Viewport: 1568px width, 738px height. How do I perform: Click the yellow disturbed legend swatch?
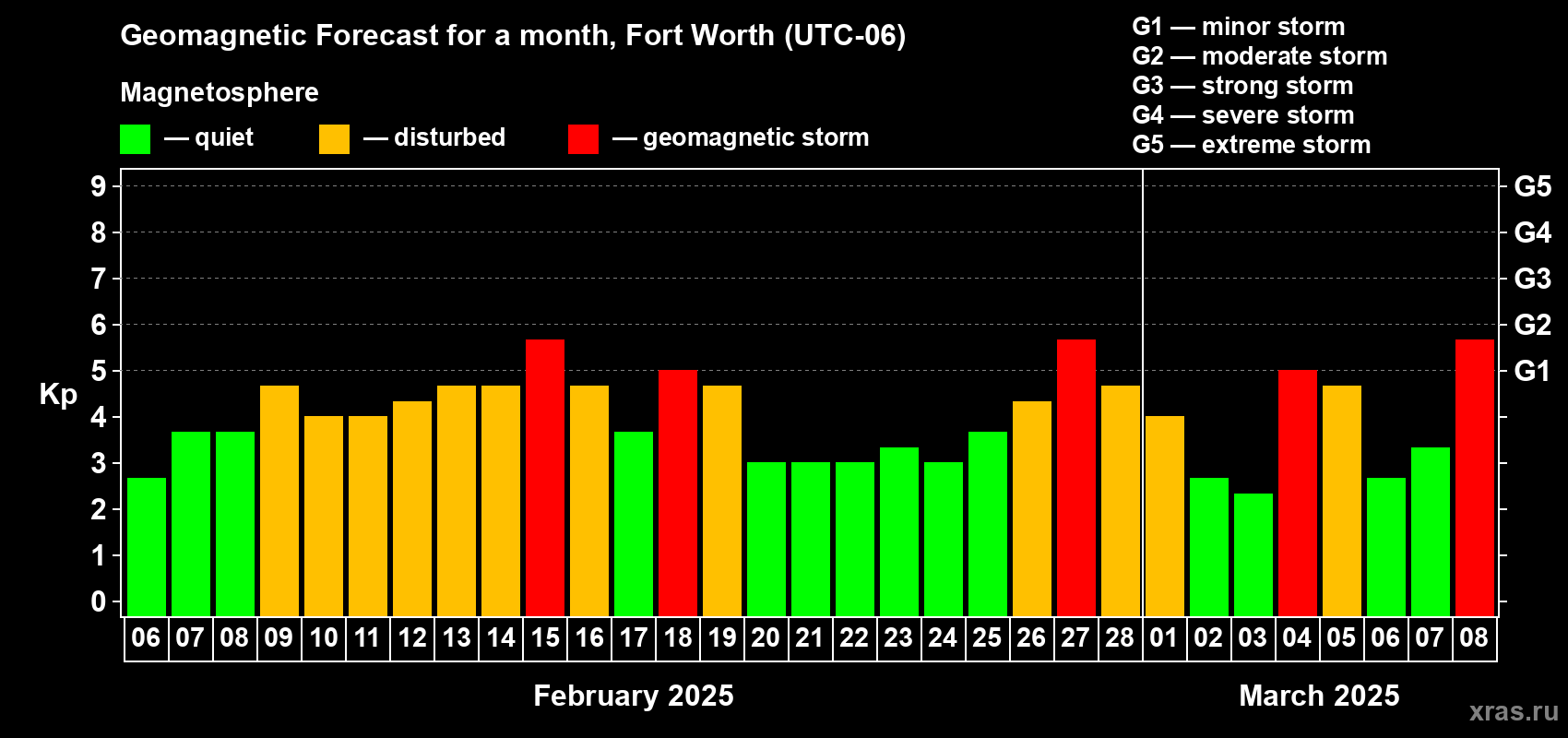point(334,139)
